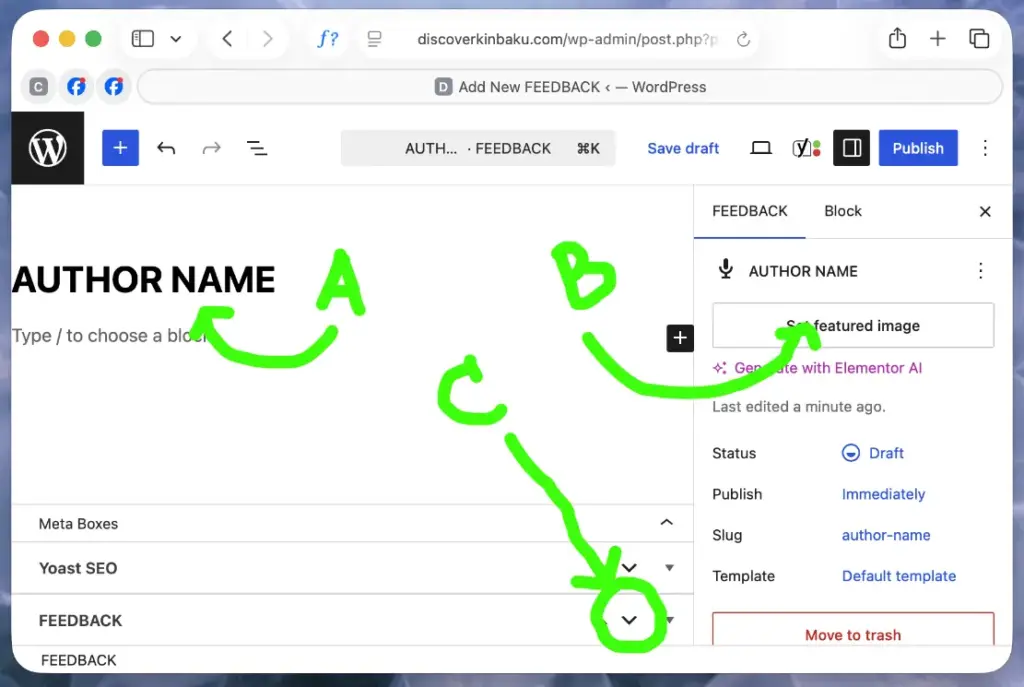Click the Default template link
The height and width of the screenshot is (687, 1024).
click(x=899, y=575)
